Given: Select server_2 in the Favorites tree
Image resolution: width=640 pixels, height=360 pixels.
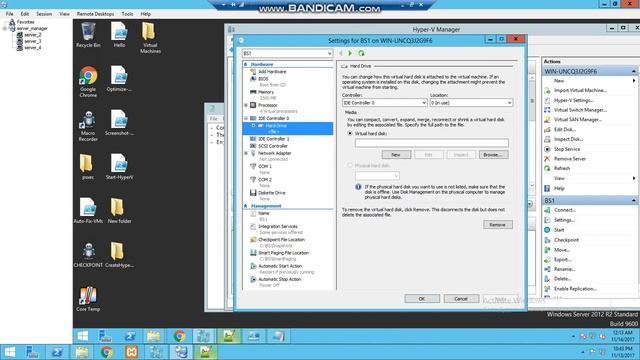Looking at the screenshot, I should (32, 35).
